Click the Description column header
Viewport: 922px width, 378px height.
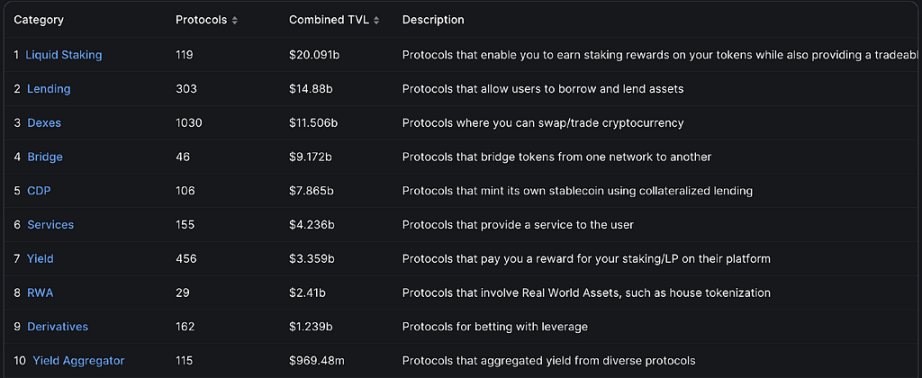click(433, 20)
